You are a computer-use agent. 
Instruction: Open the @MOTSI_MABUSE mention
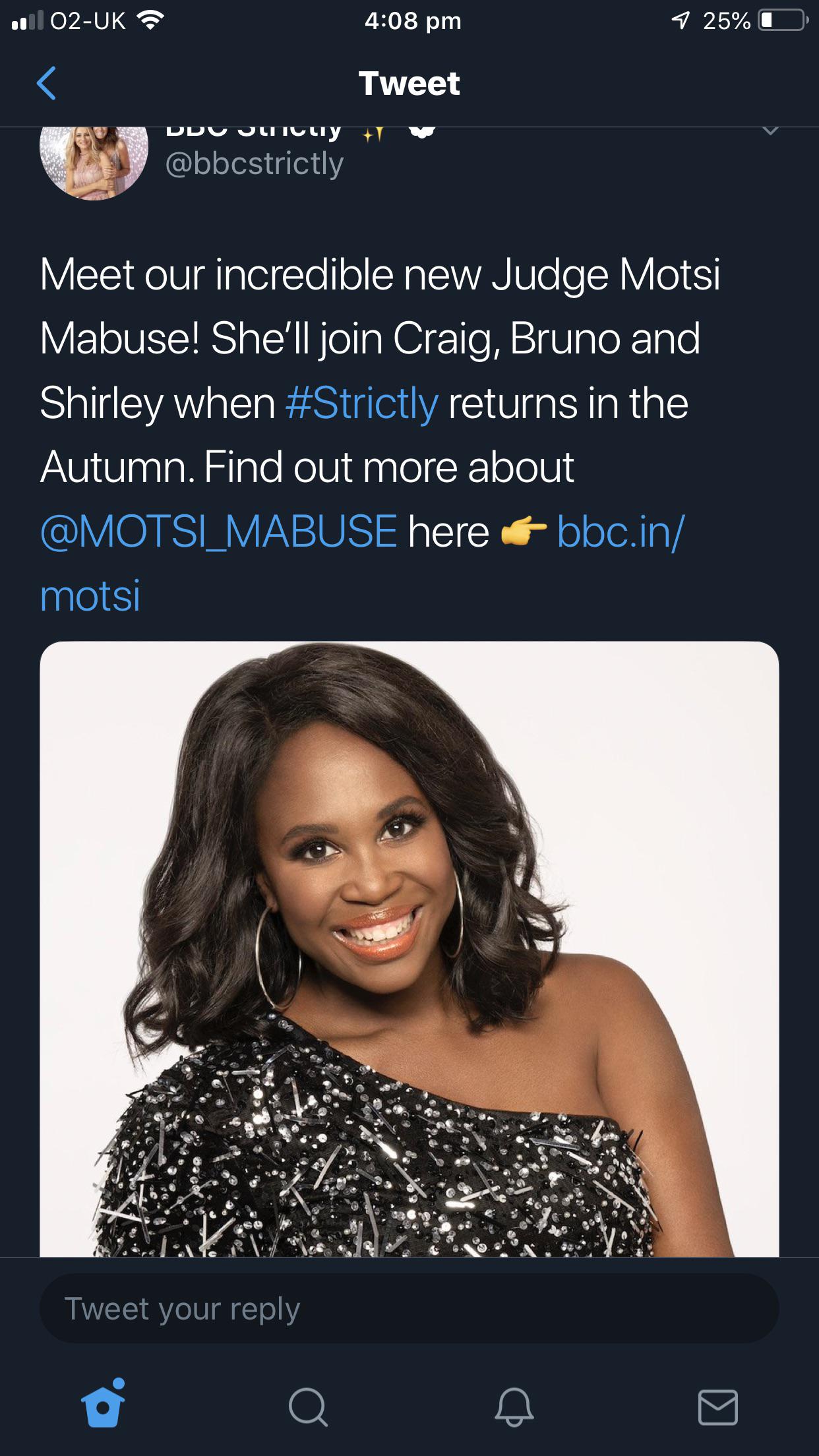218,531
